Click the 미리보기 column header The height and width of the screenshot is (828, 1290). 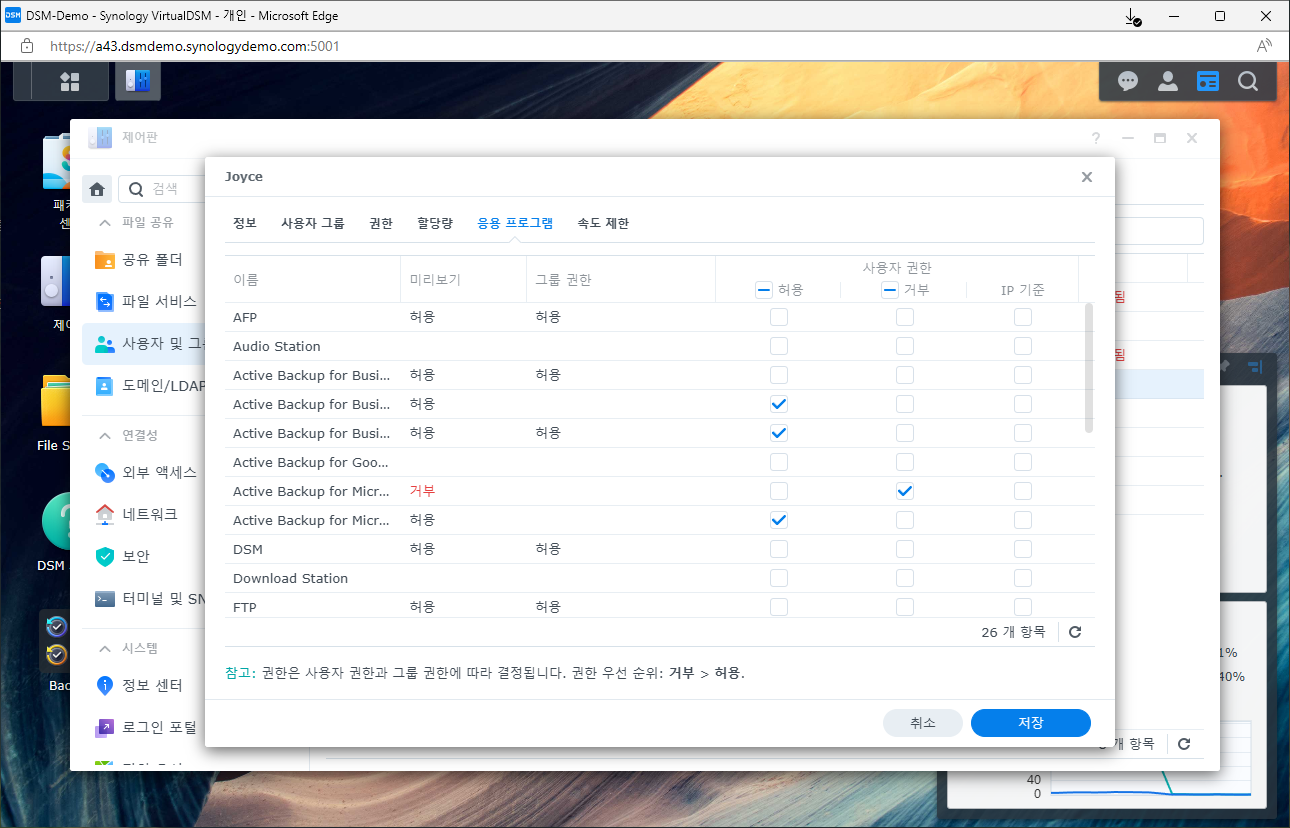coord(464,280)
